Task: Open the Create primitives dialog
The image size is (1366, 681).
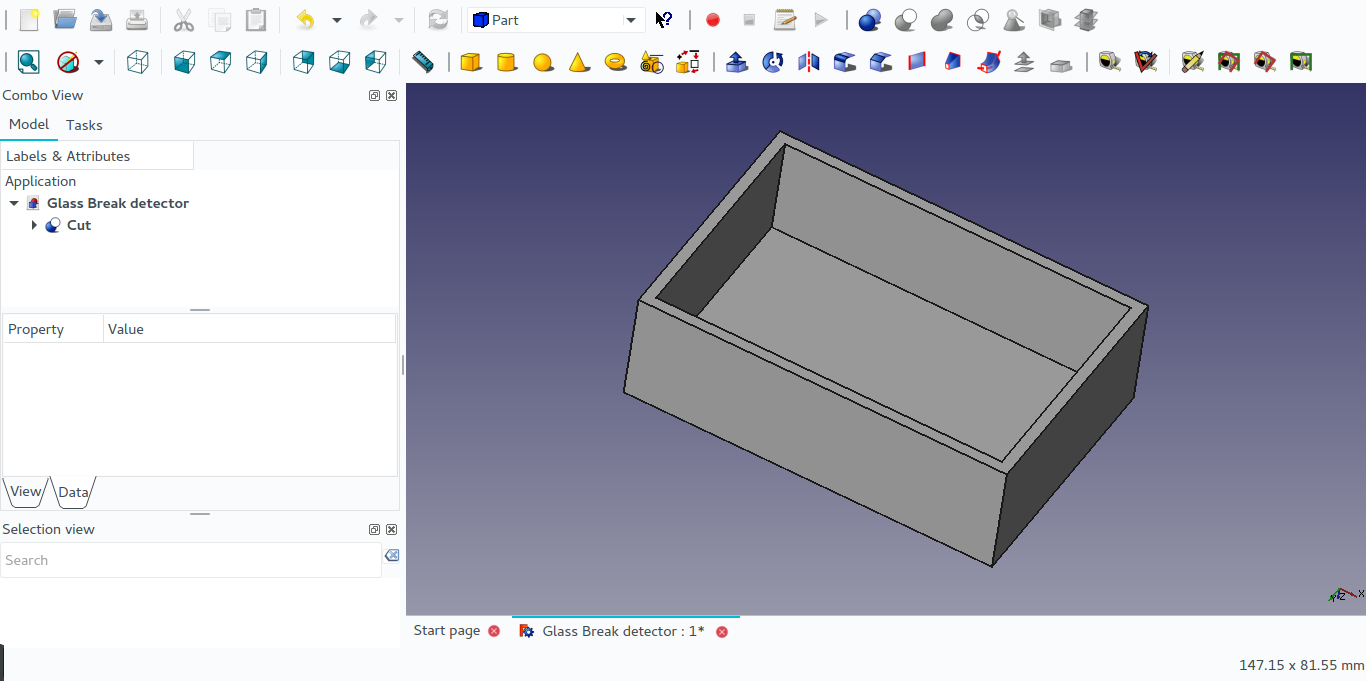Action: click(651, 62)
